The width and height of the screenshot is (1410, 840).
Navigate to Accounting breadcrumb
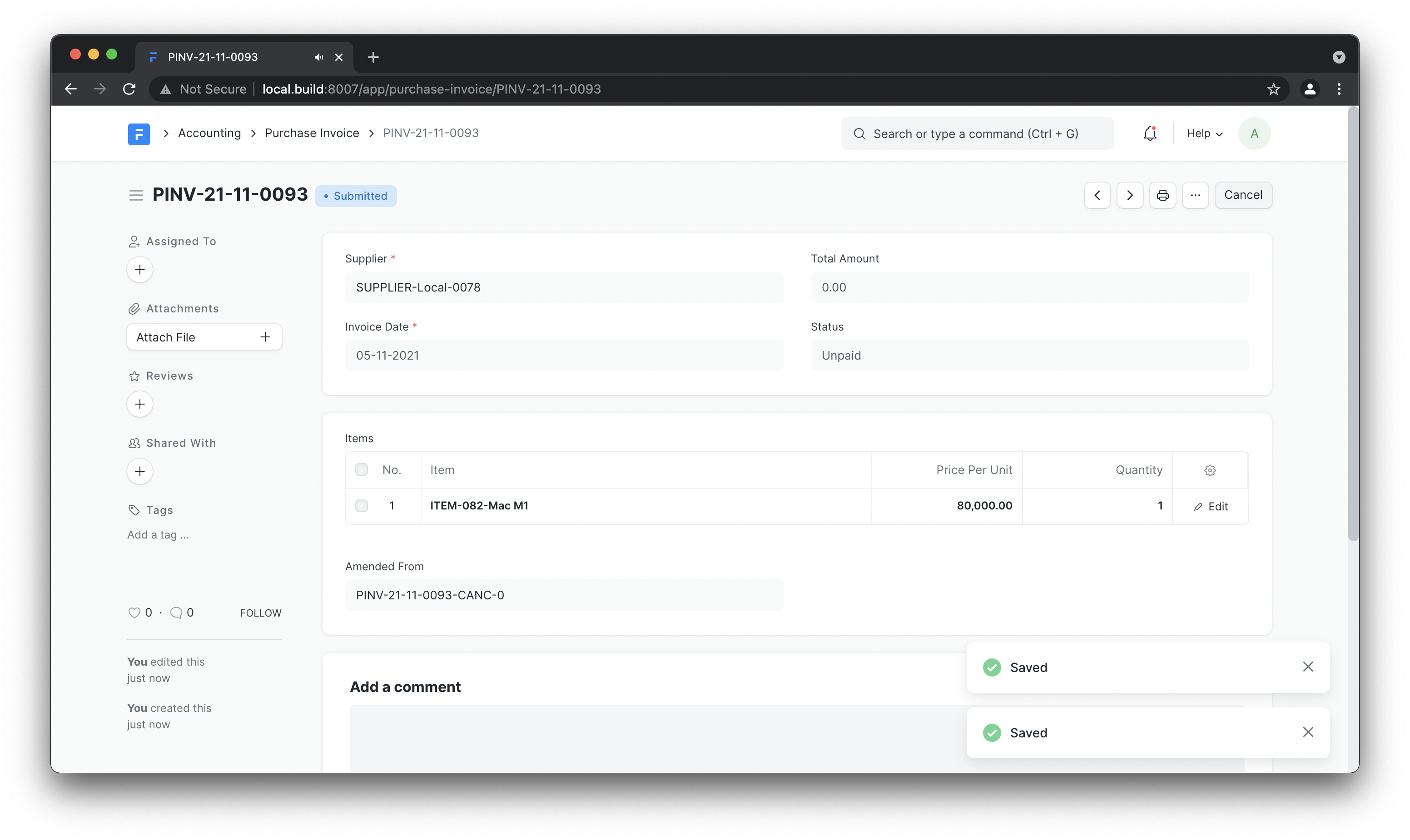point(209,133)
